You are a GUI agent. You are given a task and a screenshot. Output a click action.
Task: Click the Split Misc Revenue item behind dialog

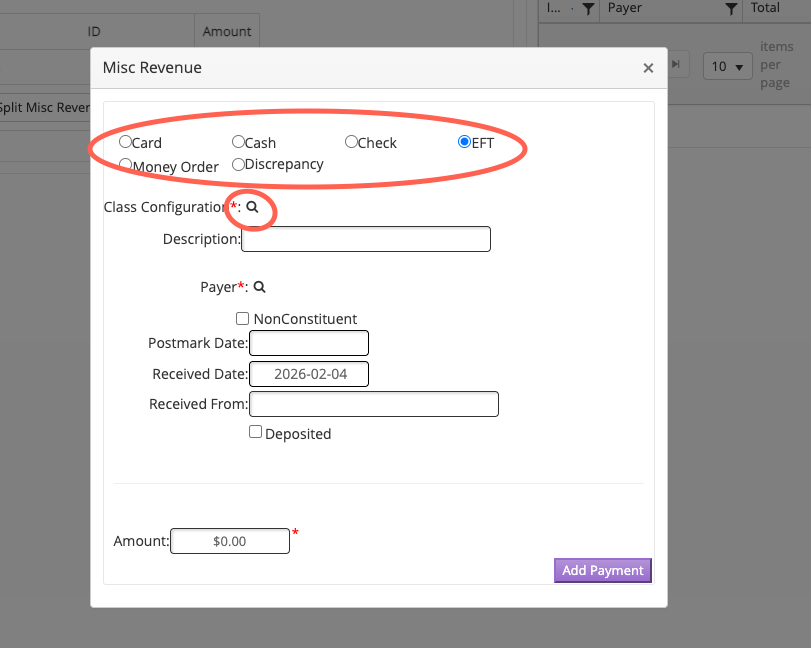44,107
